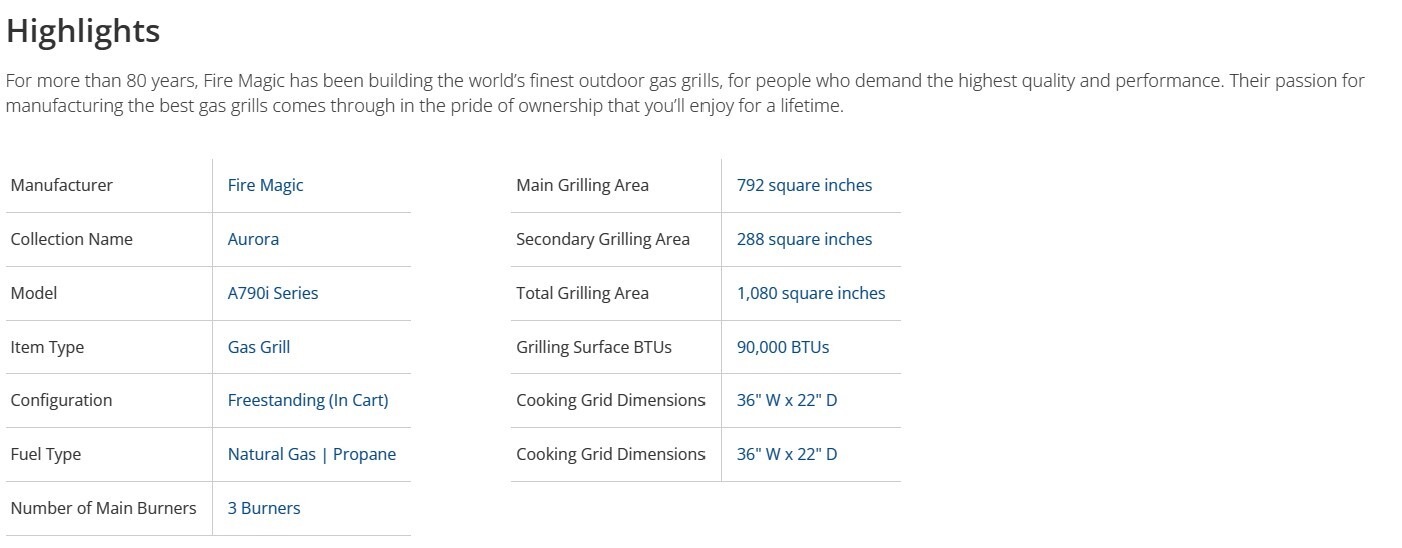This screenshot has height=548, width=1402.
Task: Click the Main Grilling Area label
Action: click(582, 185)
